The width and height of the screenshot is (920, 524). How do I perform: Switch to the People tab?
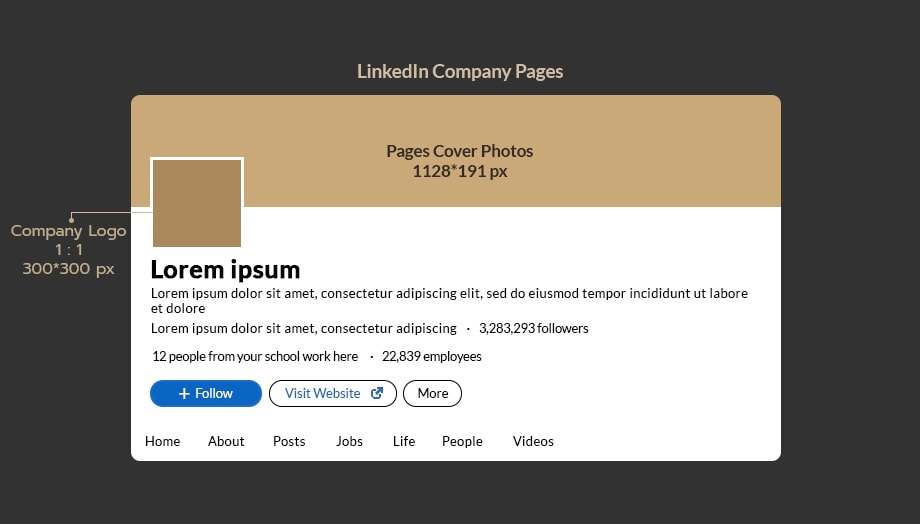tap(462, 441)
